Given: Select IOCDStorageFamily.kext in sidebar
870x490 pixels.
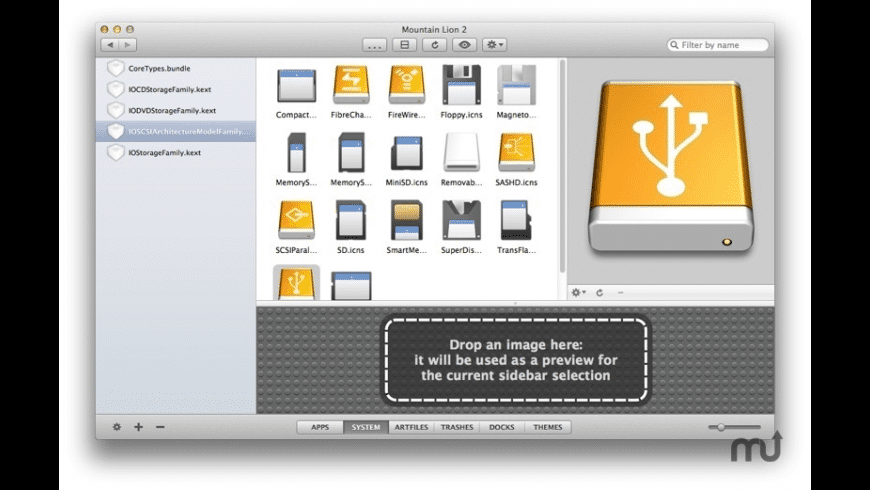Looking at the screenshot, I should [x=175, y=89].
